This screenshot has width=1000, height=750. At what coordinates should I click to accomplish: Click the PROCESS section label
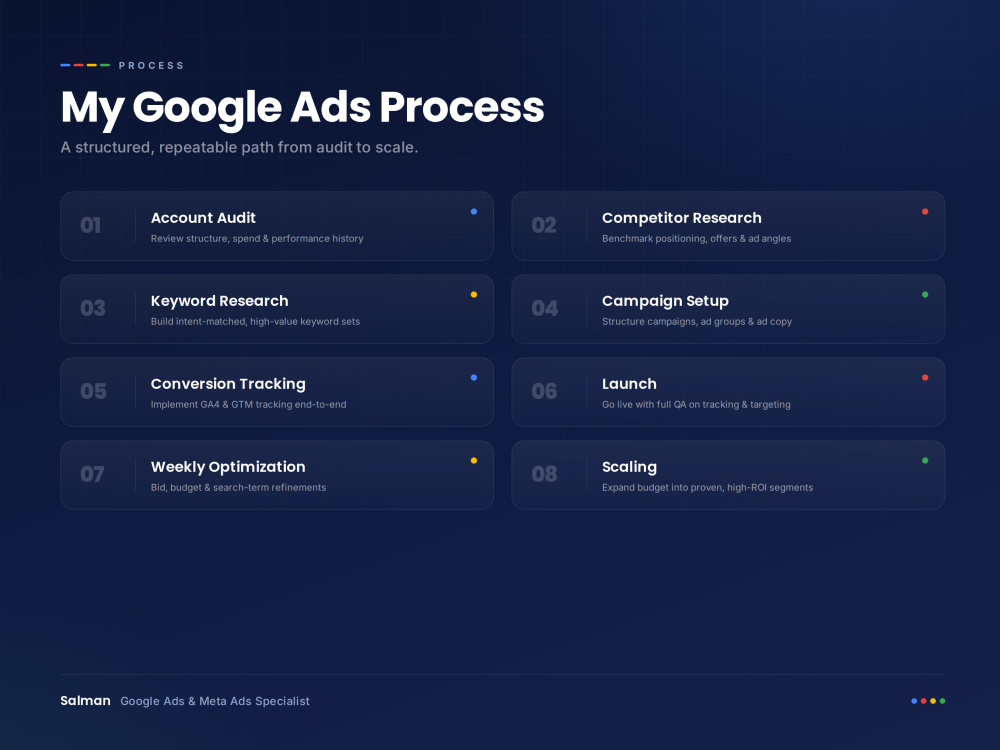point(151,65)
